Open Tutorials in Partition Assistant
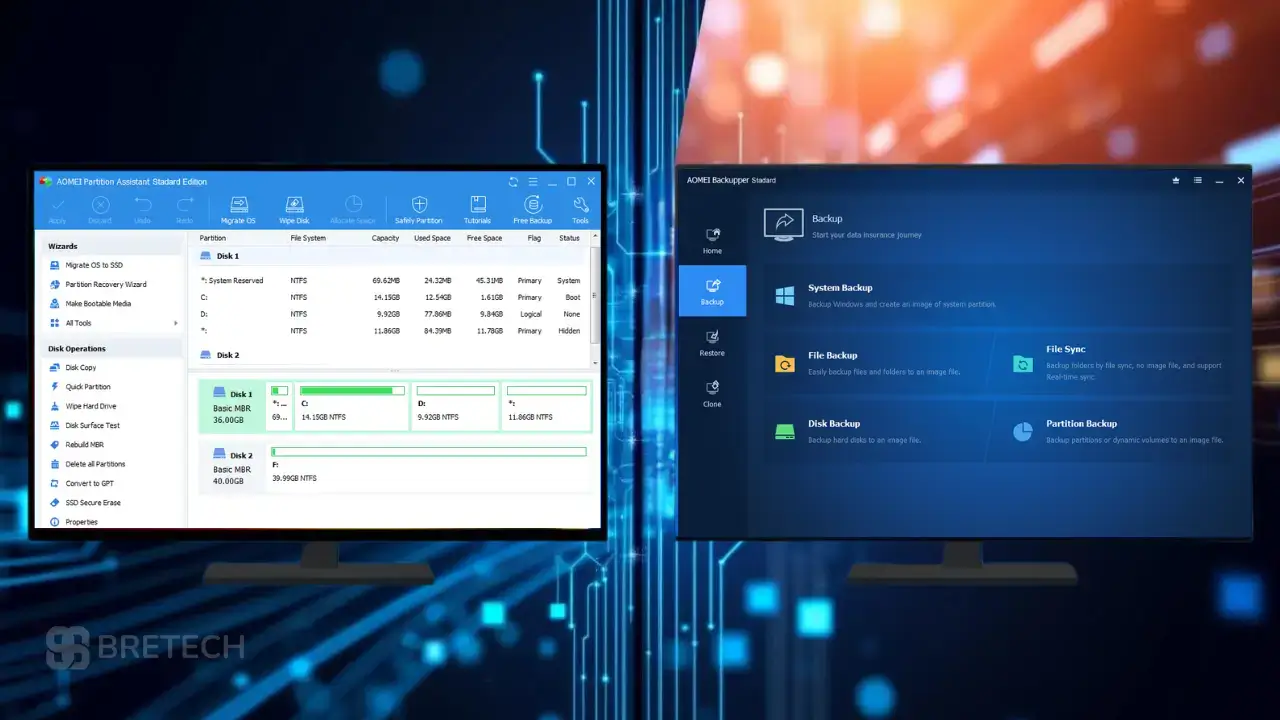The image size is (1280, 720). point(477,207)
